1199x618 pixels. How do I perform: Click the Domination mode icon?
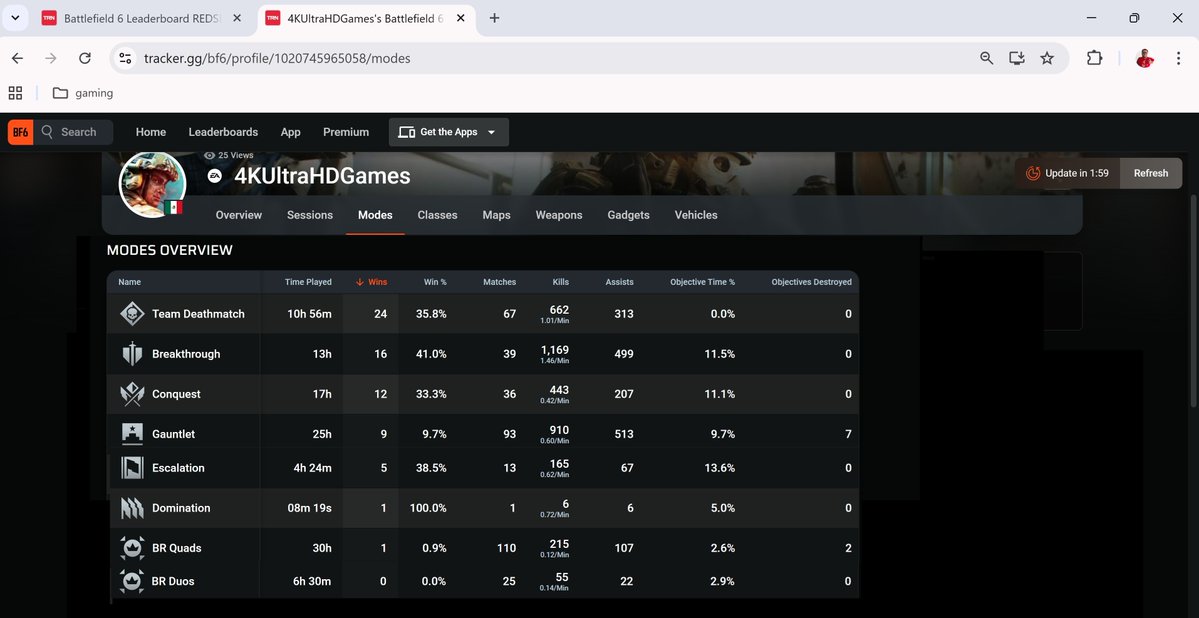132,508
